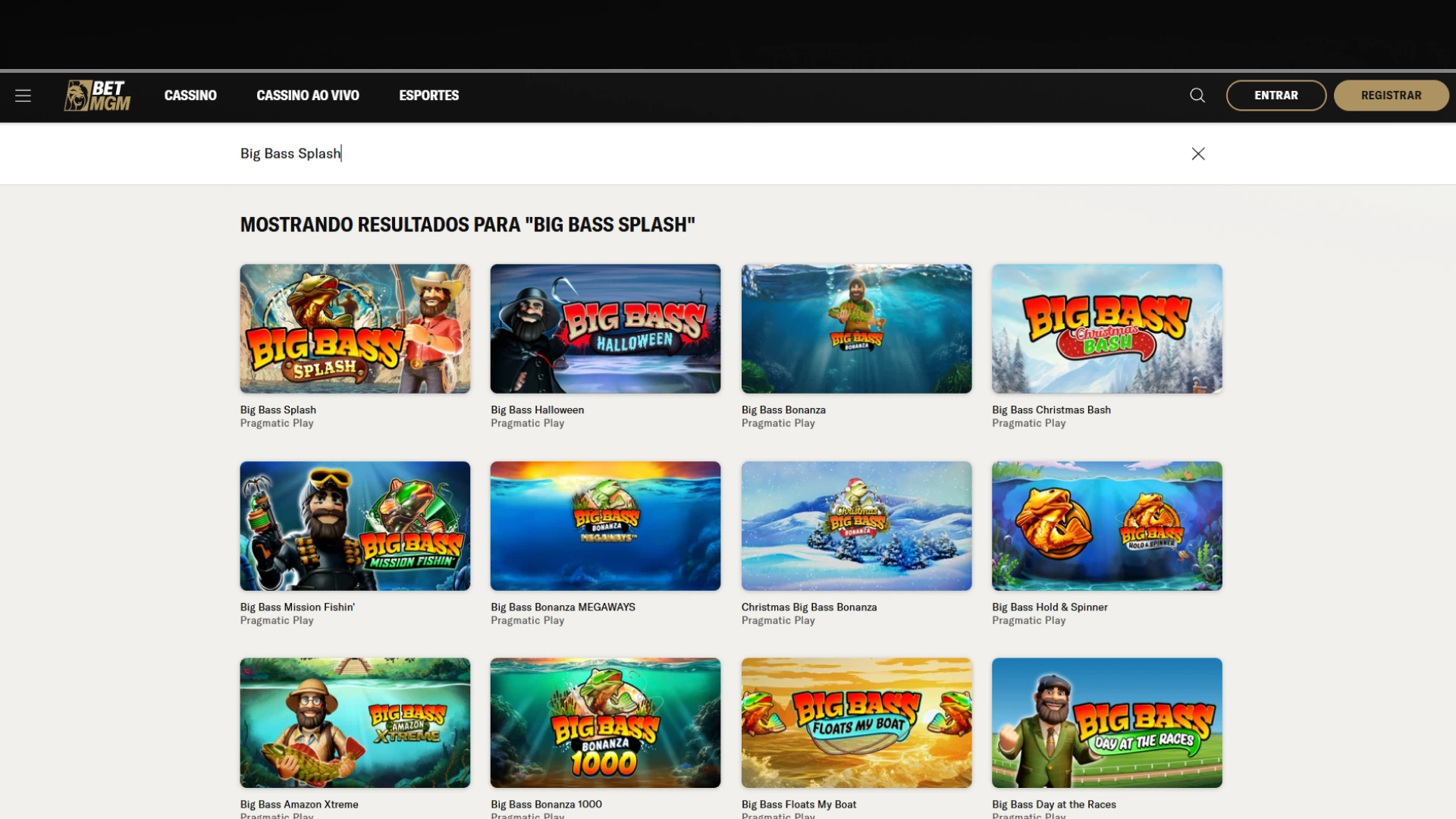Go to Cassino ao Vivo section

point(308,96)
